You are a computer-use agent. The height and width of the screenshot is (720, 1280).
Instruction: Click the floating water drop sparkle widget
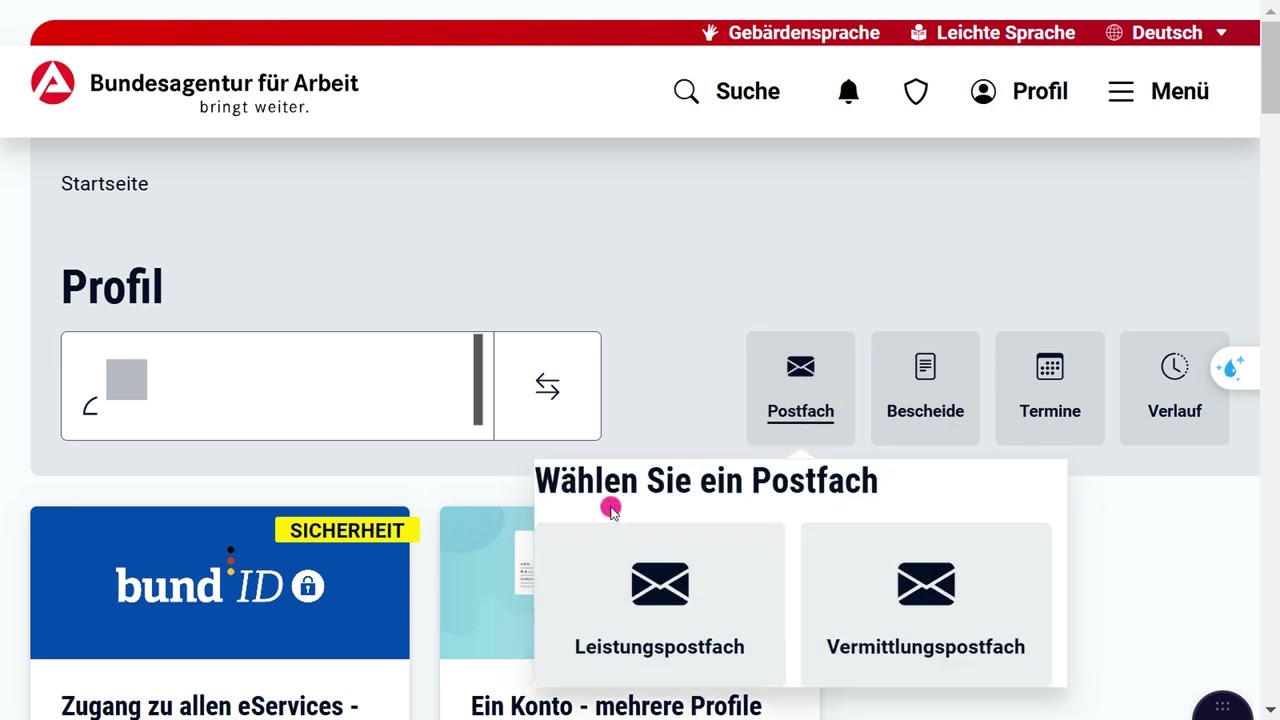click(x=1233, y=368)
